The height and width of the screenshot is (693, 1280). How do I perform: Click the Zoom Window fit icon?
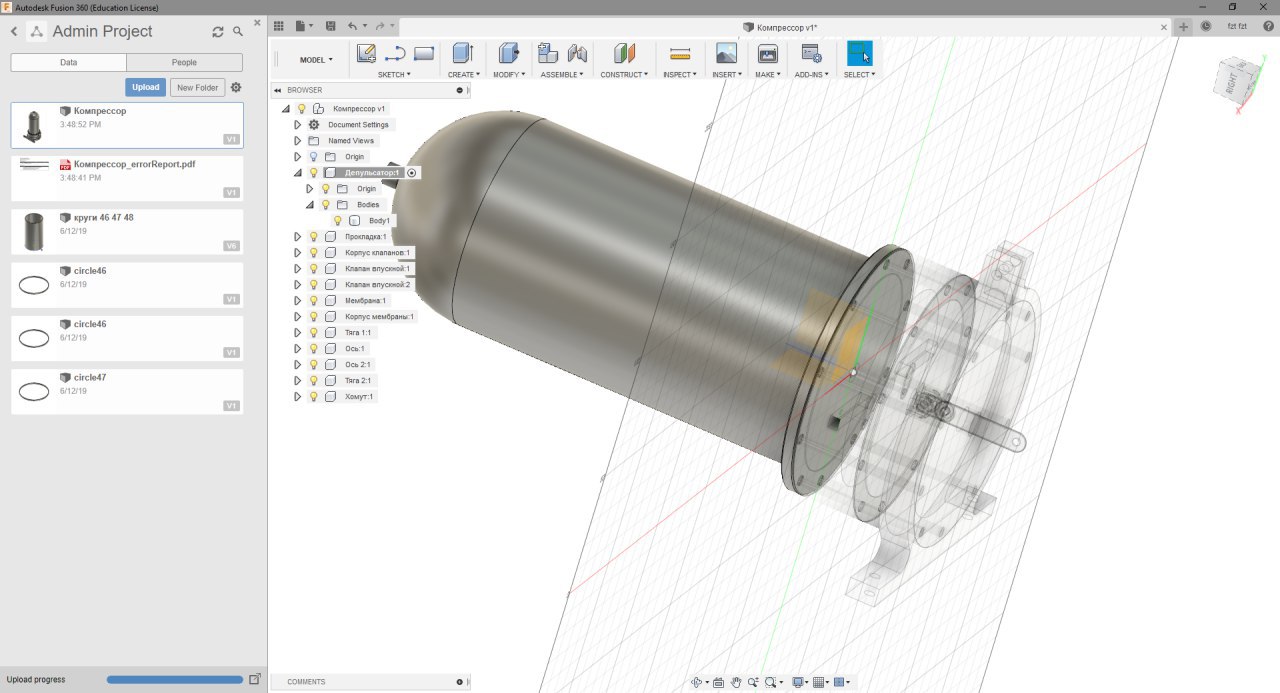coord(772,682)
